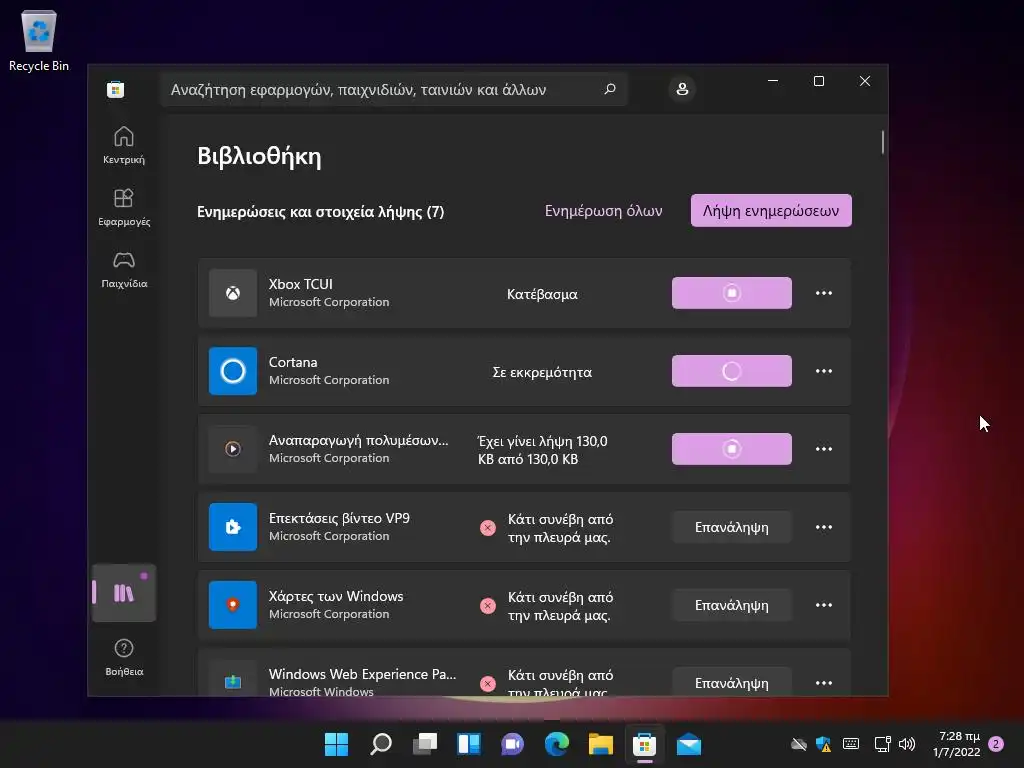Click error icon for Windows Web Experience
The width and height of the screenshot is (1024, 768).
[488, 683]
